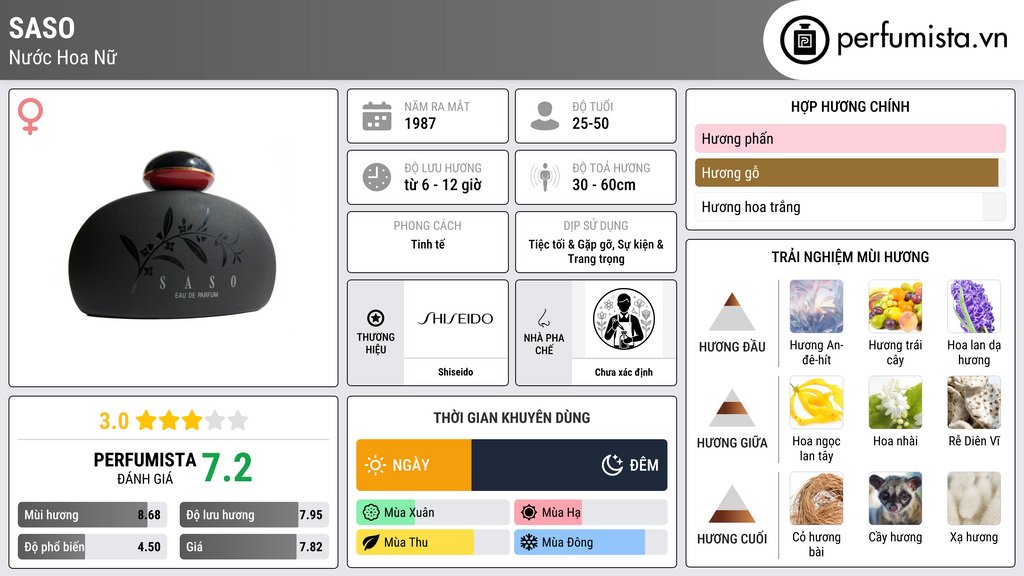Screen dimensions: 1024x576
Task: Click the Hương phấn accord bar
Action: tap(850, 138)
